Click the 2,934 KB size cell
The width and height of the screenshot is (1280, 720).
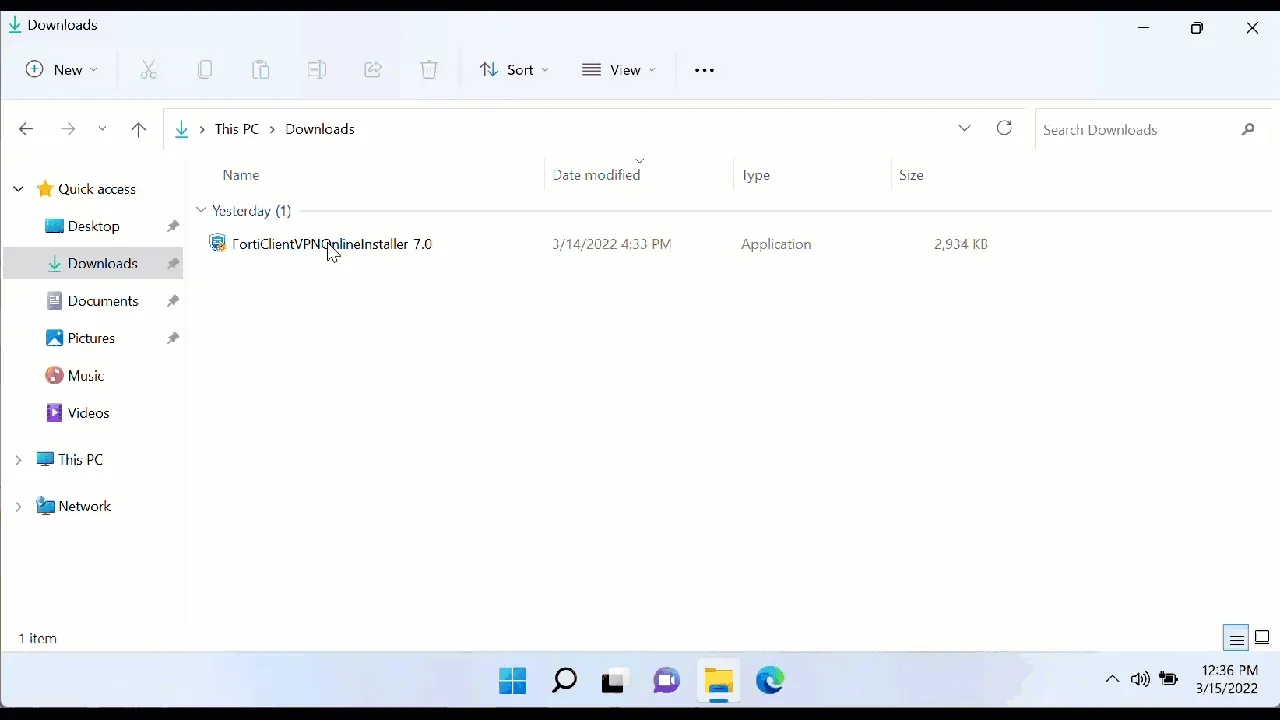[961, 244]
